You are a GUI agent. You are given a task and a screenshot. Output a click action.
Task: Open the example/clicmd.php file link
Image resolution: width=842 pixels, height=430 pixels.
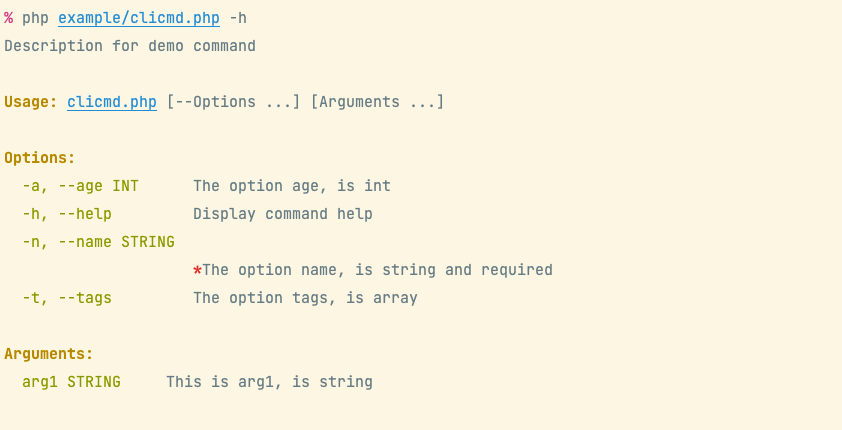click(138, 18)
